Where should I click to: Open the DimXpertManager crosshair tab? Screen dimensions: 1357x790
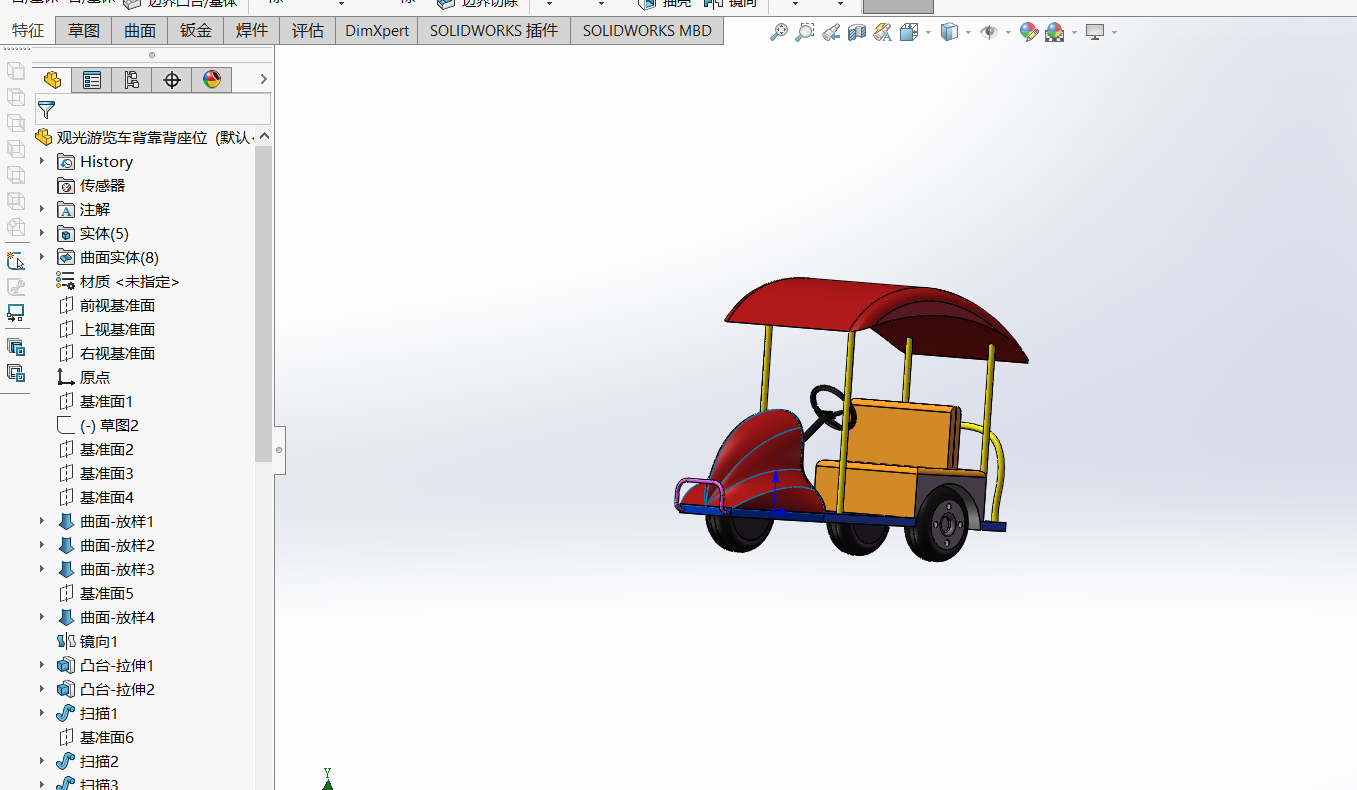pyautogui.click(x=172, y=80)
